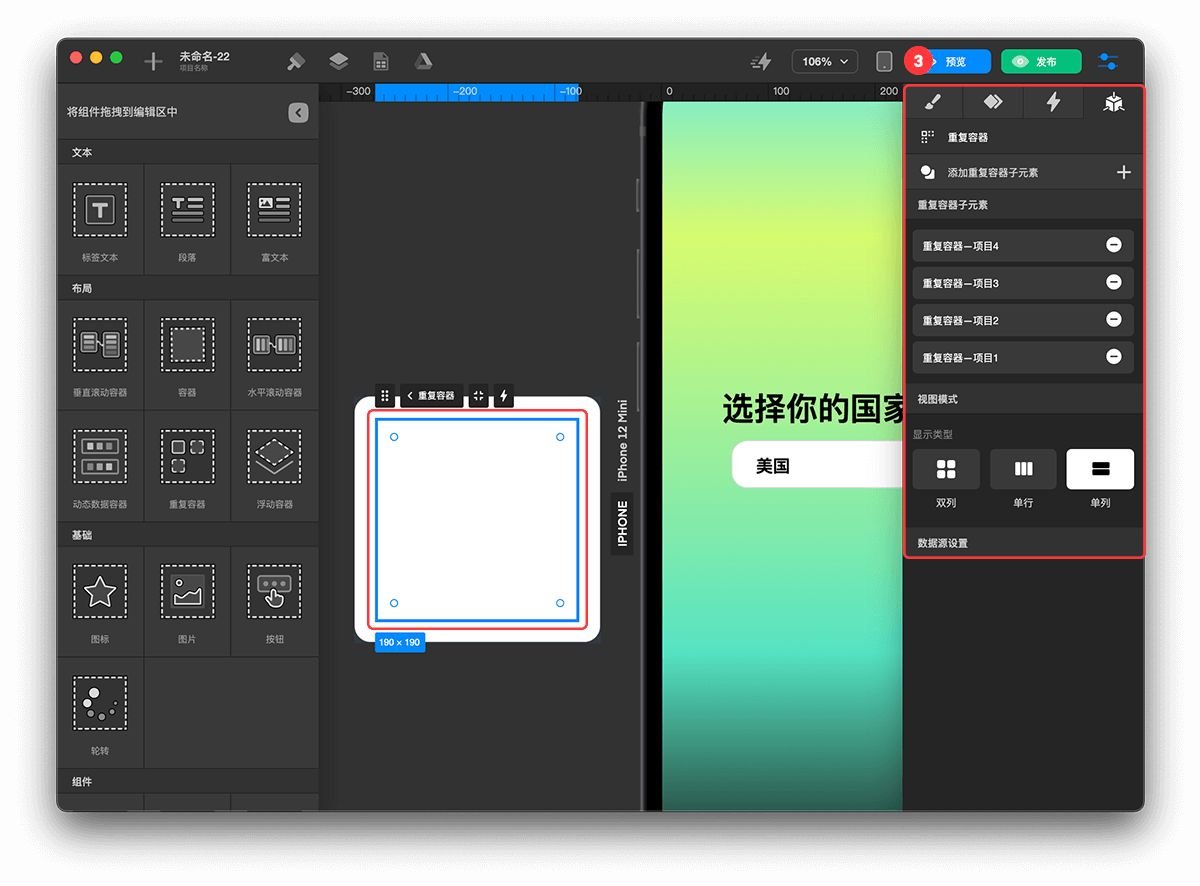Click the 未命名-22 project title
The height and width of the screenshot is (886, 1200).
click(205, 57)
